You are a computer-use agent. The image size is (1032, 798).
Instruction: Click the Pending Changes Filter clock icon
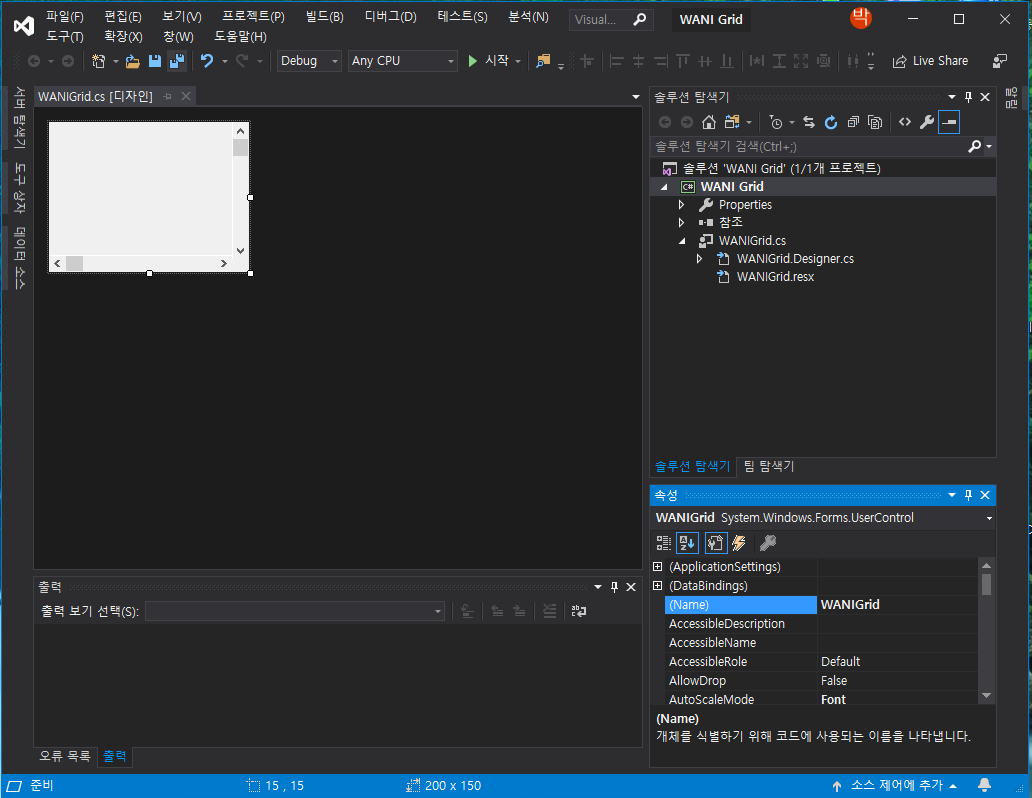point(776,122)
